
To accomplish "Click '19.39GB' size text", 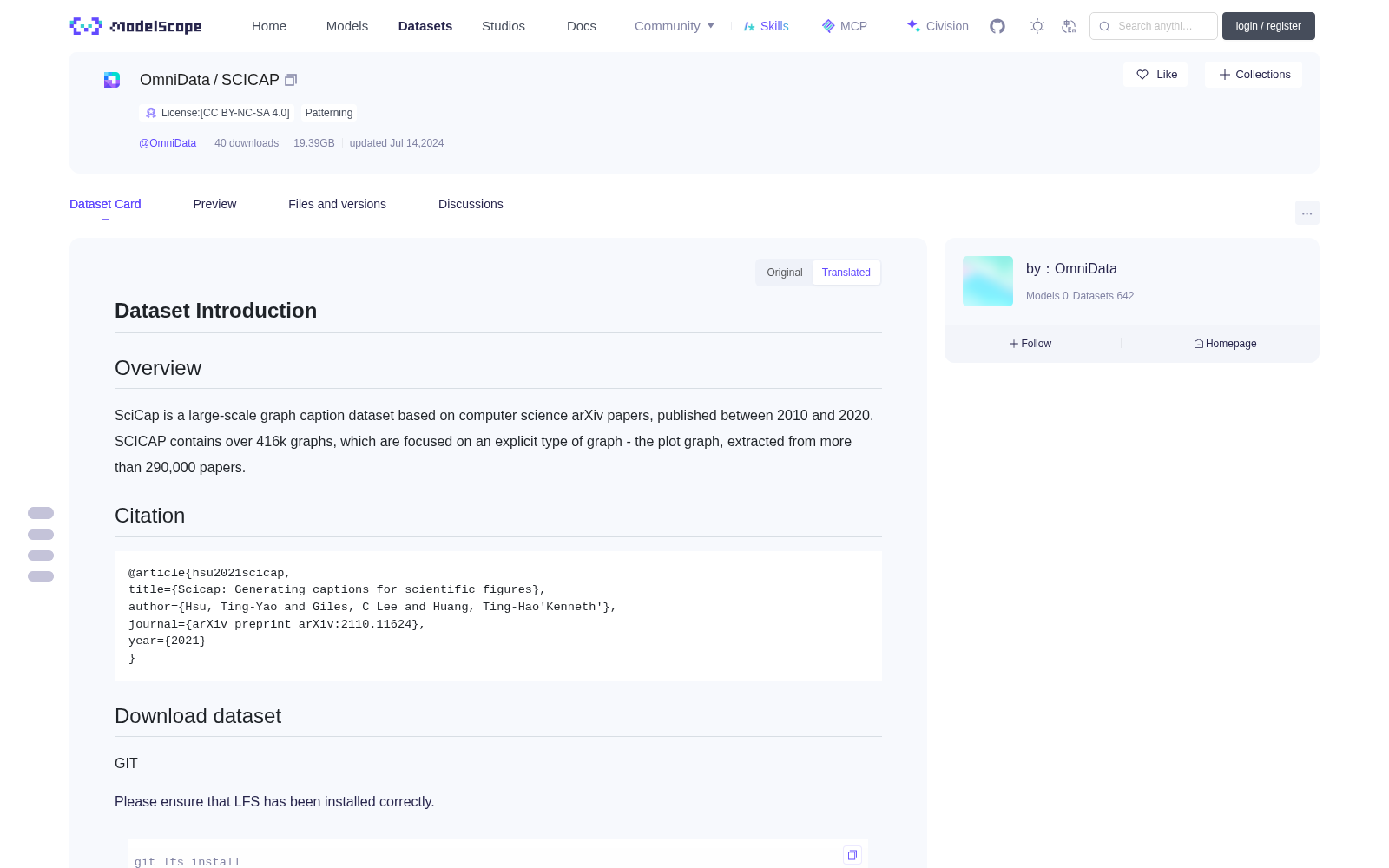I will (314, 143).
